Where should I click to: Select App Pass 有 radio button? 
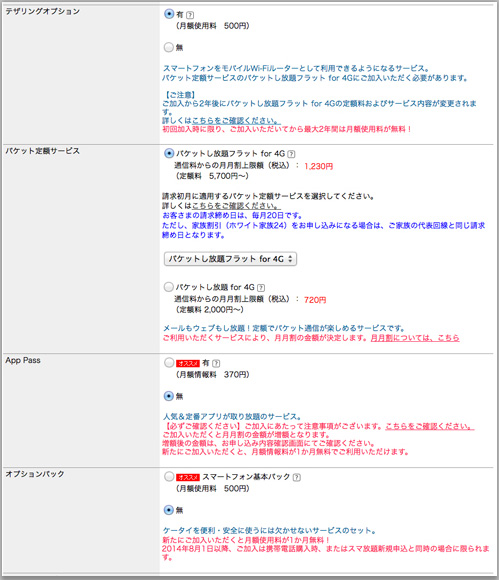(x=169, y=362)
